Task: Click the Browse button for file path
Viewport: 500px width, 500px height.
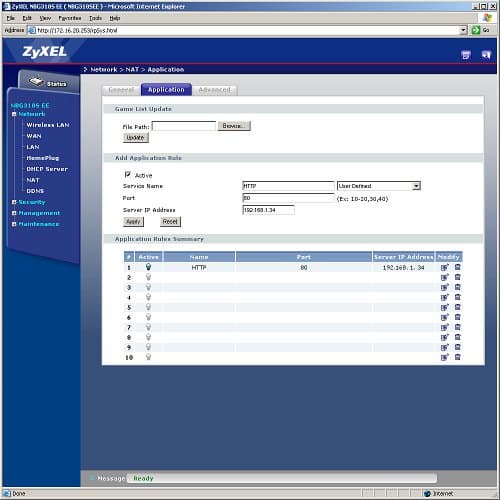Action: point(234,126)
